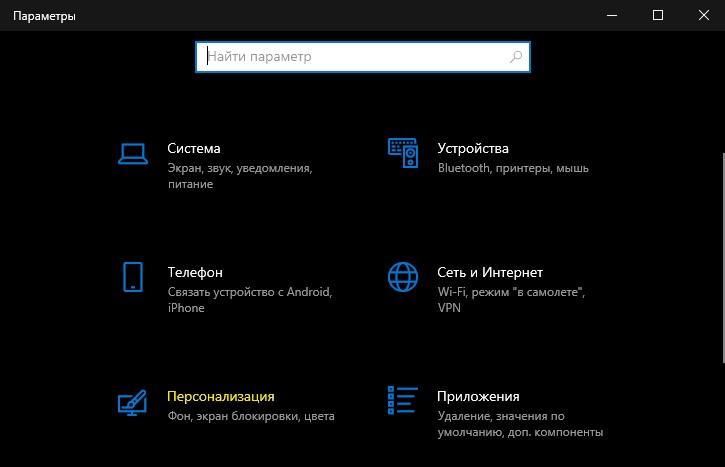Open the Устройства keyboard and speaker icon
This screenshot has width=725, height=467.
[403, 153]
